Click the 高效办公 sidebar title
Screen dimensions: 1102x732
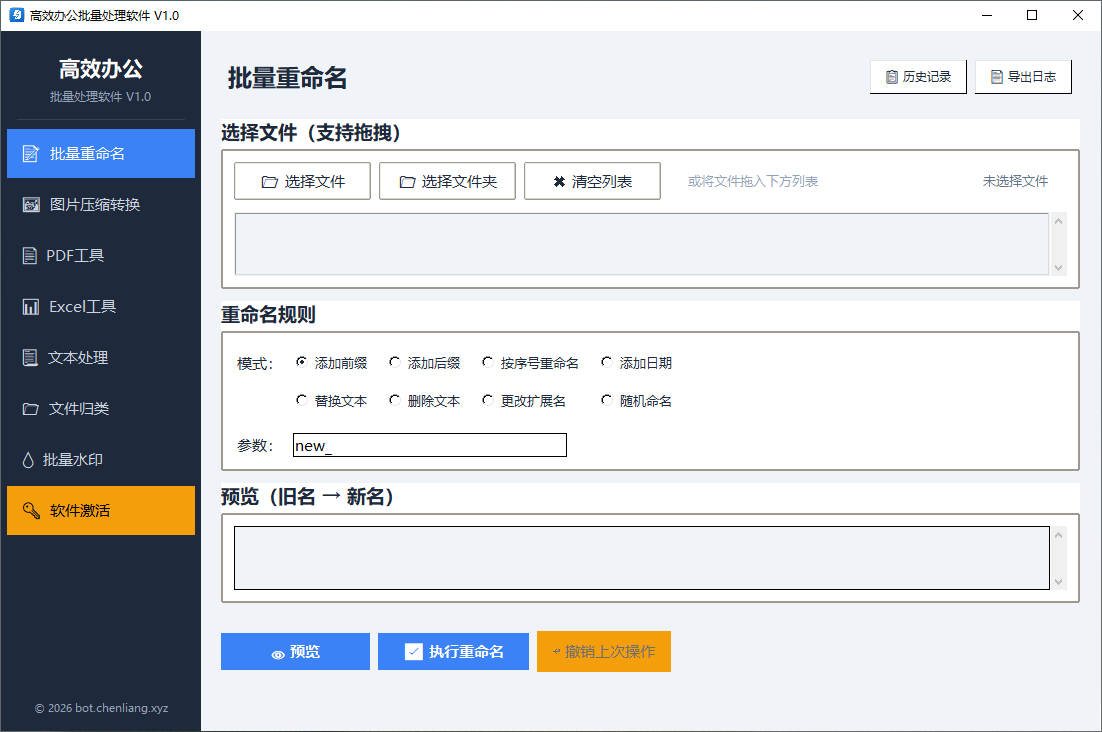click(x=101, y=69)
